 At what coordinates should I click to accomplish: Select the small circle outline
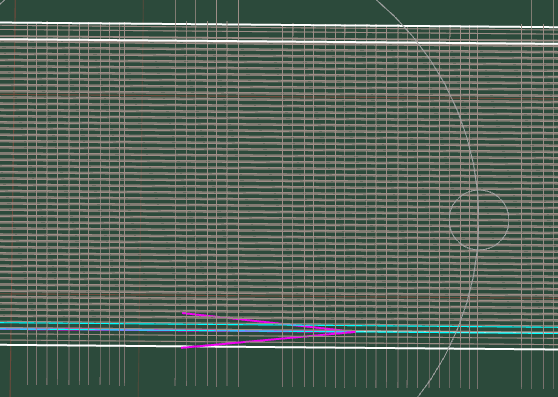click(x=479, y=220)
